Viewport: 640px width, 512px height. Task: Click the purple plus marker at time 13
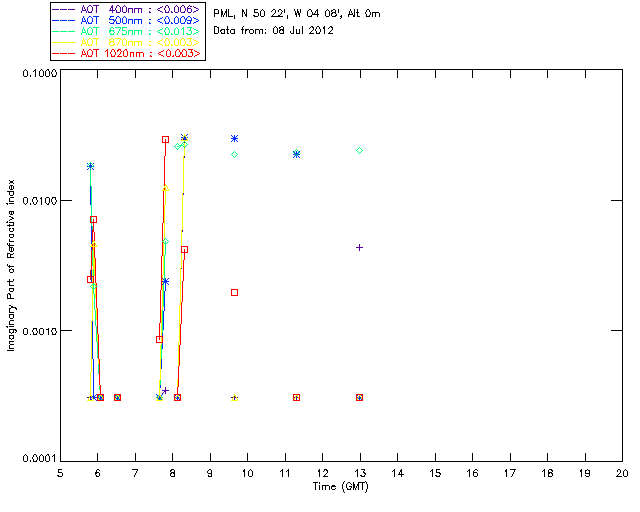coord(359,247)
